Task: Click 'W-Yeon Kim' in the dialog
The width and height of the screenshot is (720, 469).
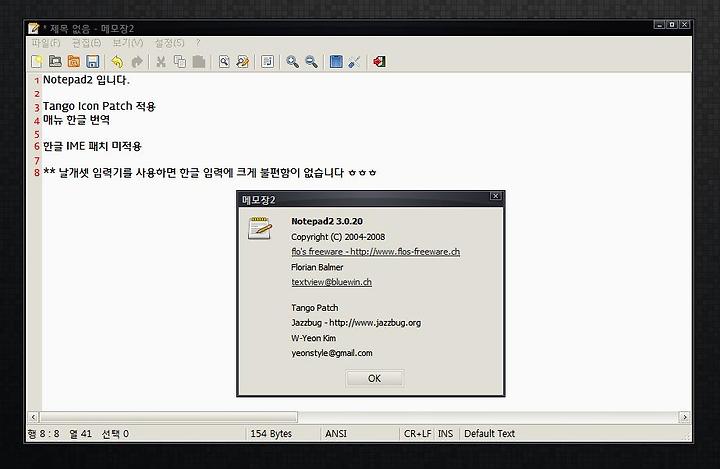Action: [x=313, y=338]
